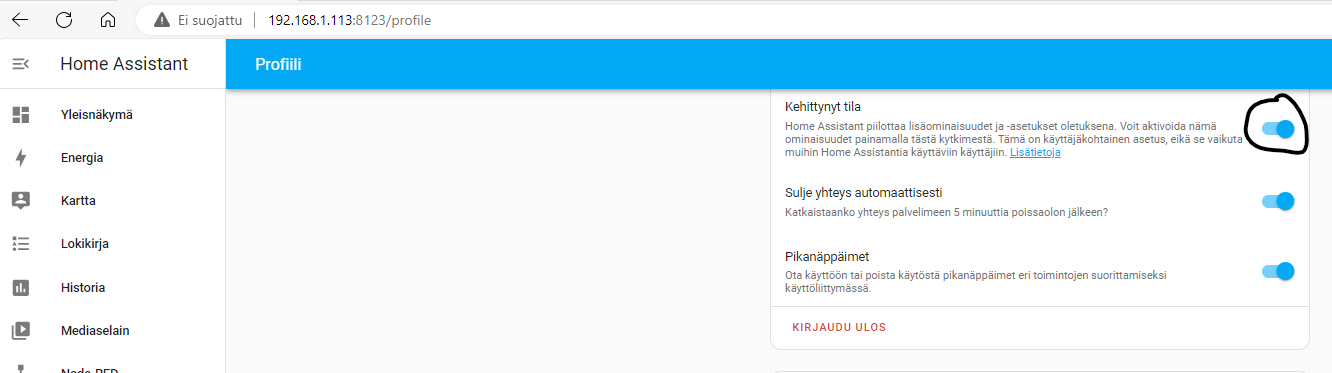Open the Lisätietoja link
The image size is (1332, 373).
coord(1035,153)
